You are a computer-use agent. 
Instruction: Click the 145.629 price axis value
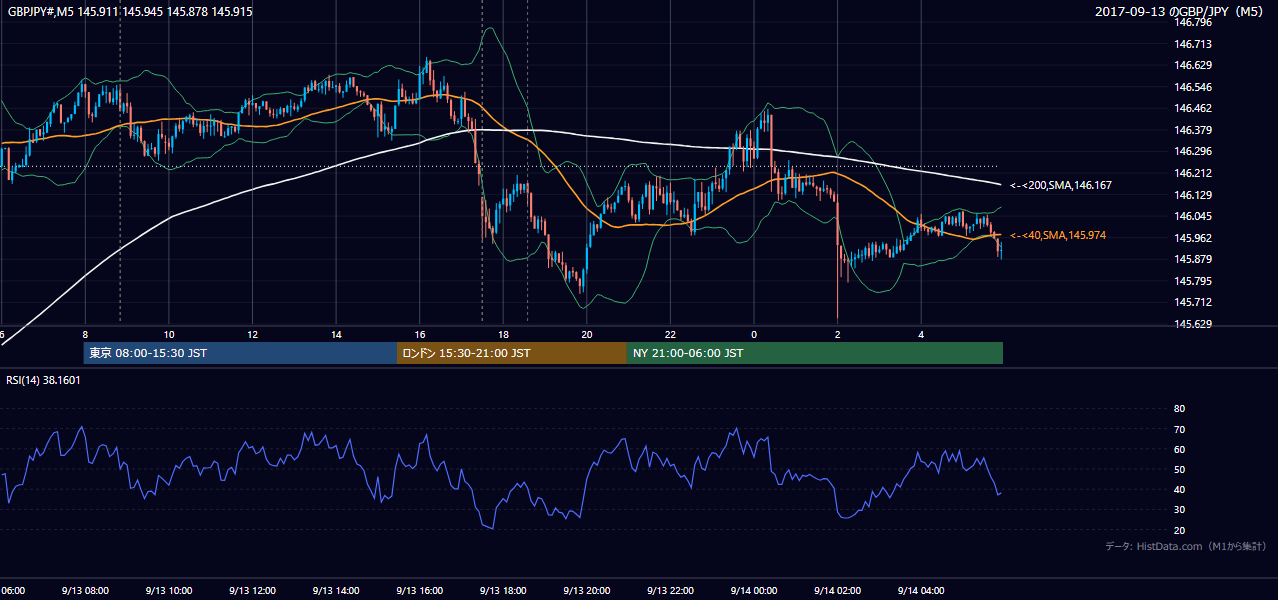click(1194, 324)
